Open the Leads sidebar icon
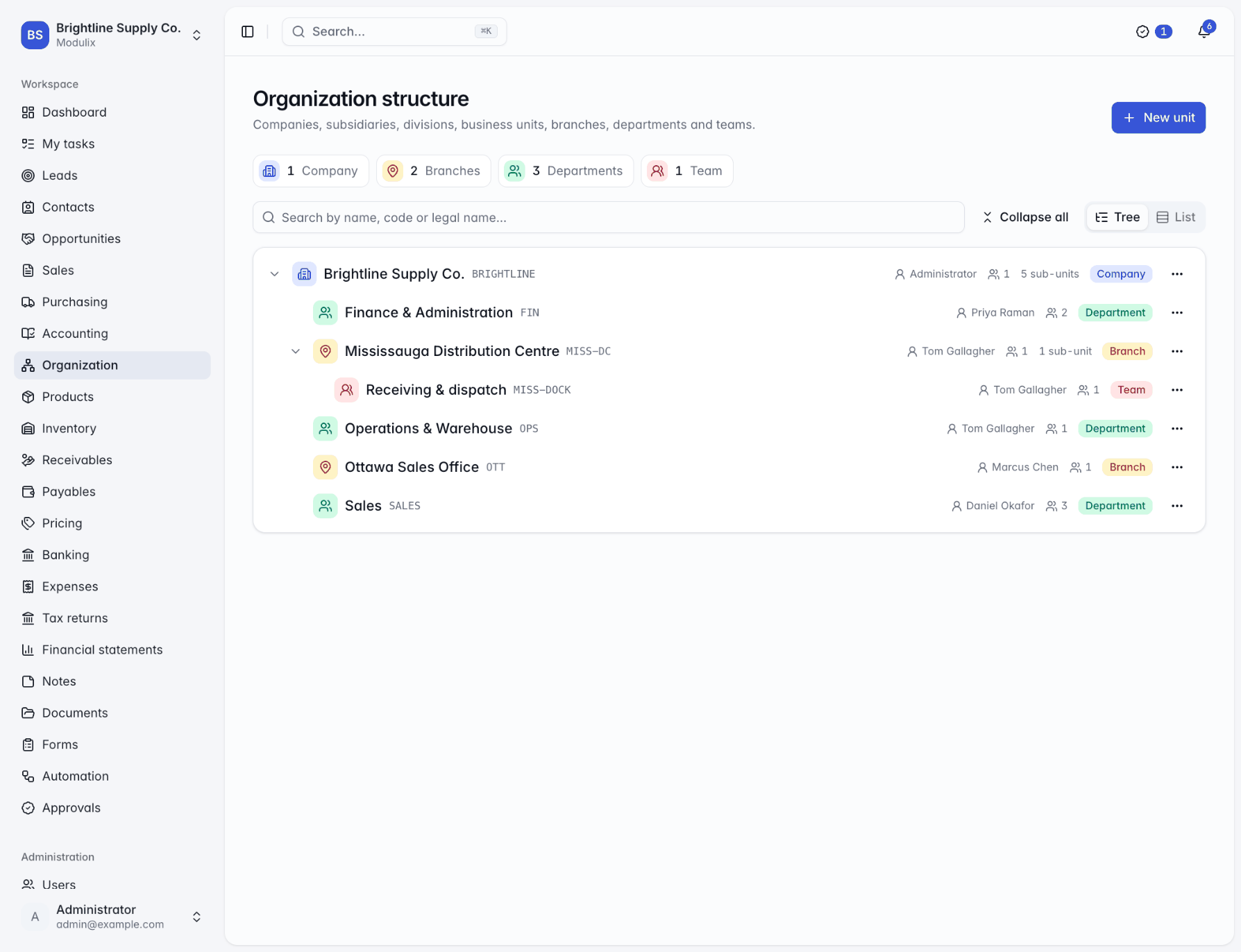The image size is (1241, 952). (28, 176)
